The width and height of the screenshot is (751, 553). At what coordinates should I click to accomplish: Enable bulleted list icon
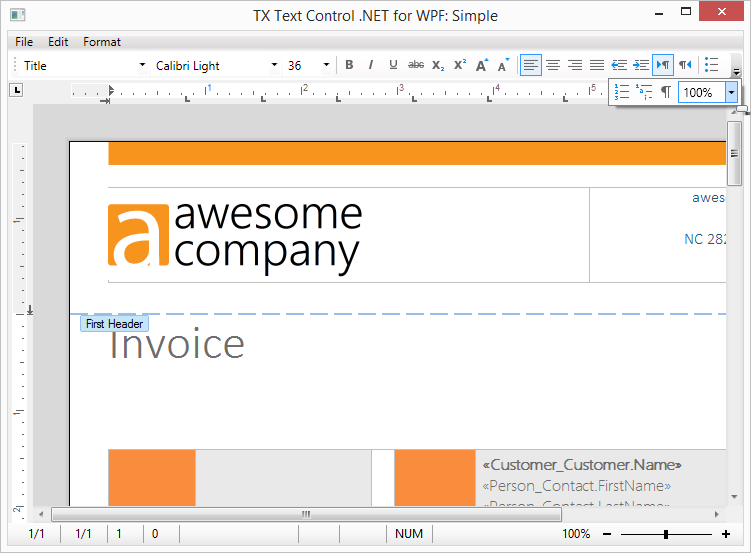711,65
